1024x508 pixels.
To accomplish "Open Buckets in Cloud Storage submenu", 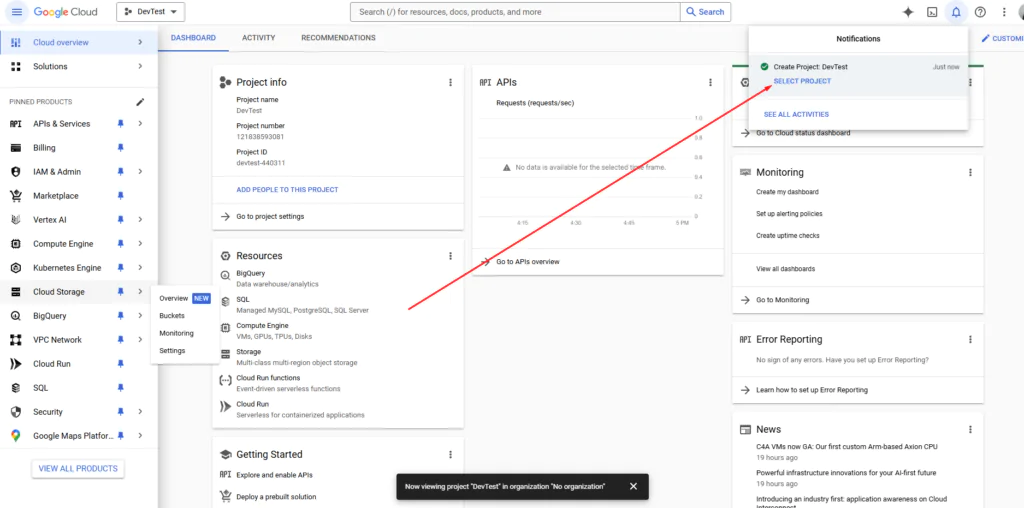I will click(172, 315).
